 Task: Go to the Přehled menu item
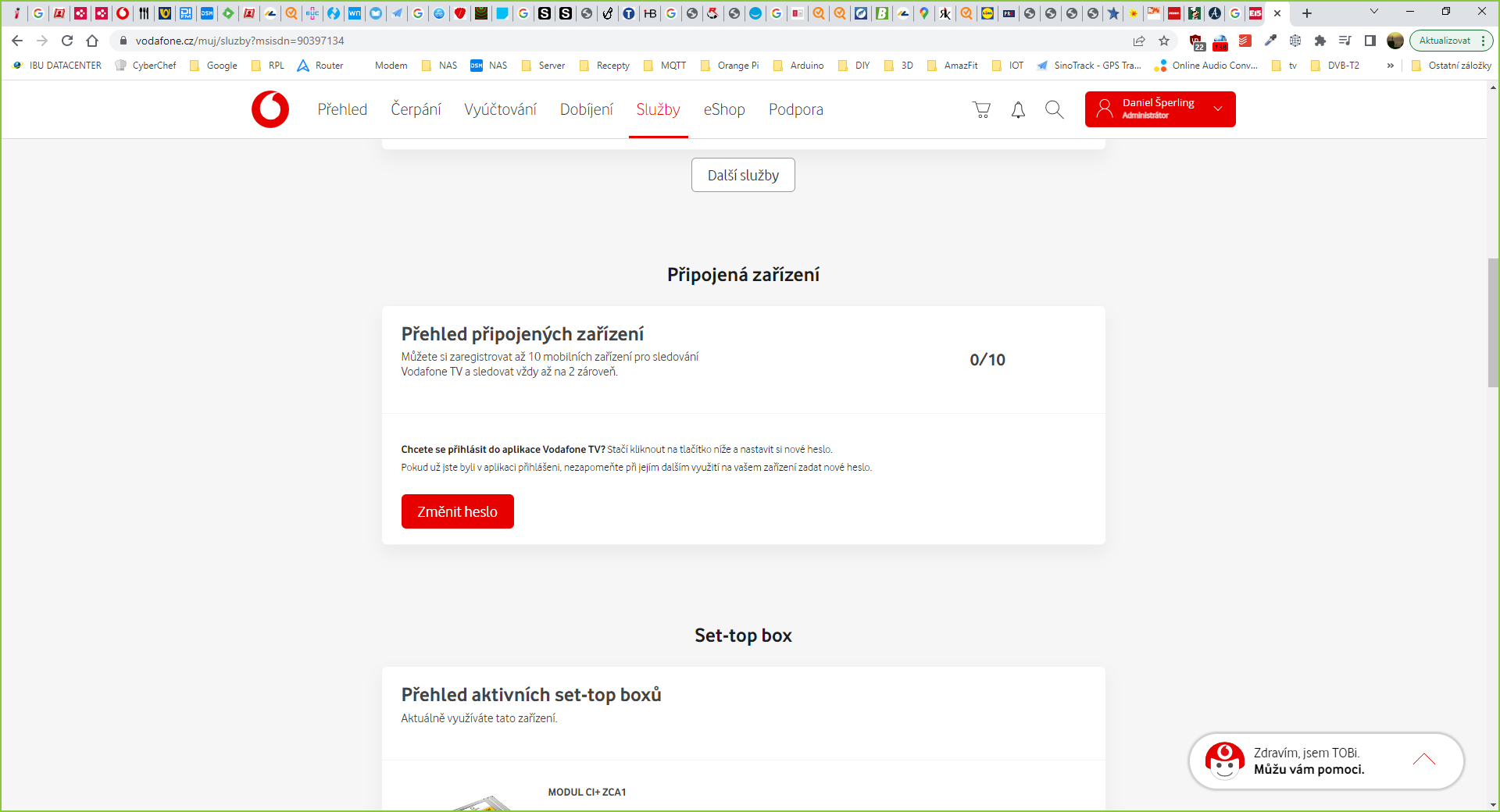point(342,109)
